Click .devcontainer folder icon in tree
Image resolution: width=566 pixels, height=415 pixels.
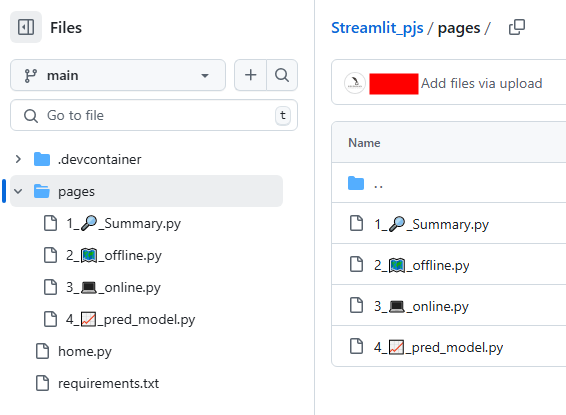(x=42, y=159)
